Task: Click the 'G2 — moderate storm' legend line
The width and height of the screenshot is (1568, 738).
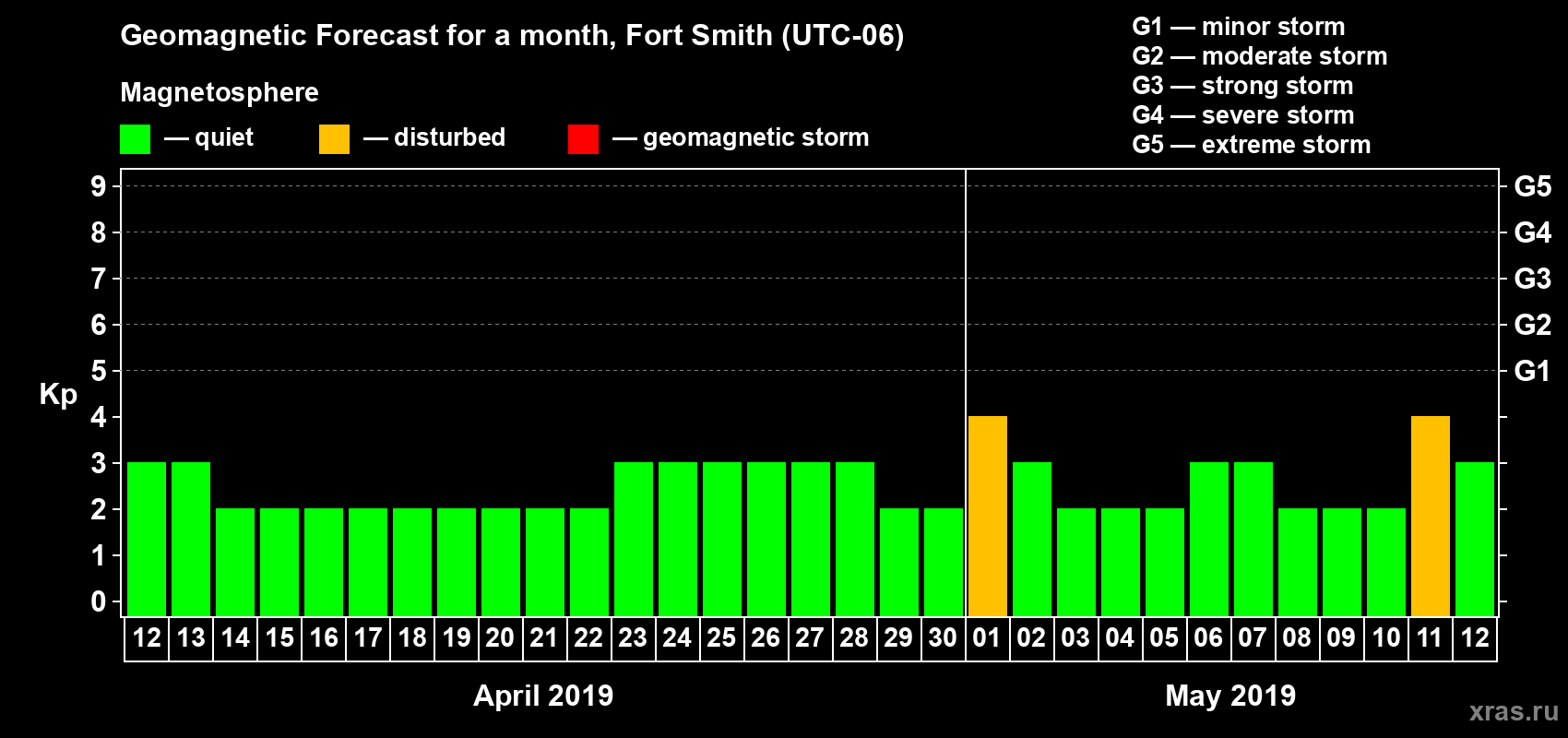Action: coord(1259,56)
